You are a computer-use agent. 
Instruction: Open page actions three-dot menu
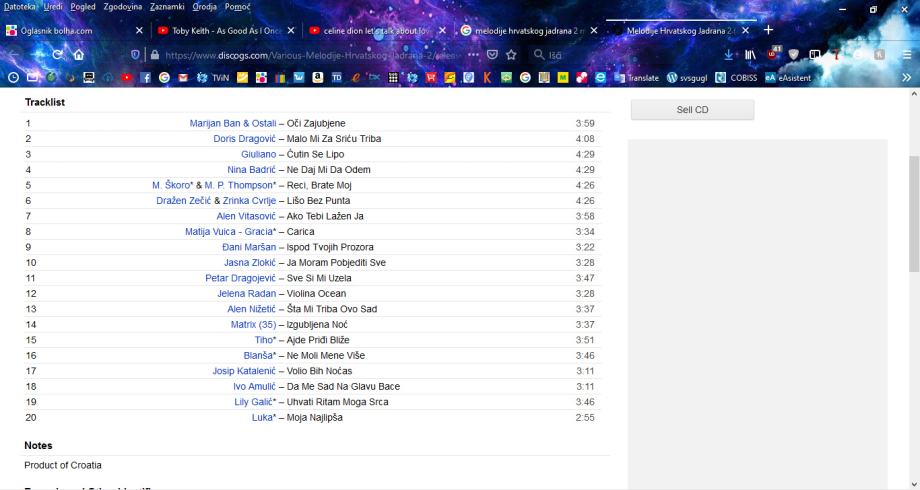point(473,55)
